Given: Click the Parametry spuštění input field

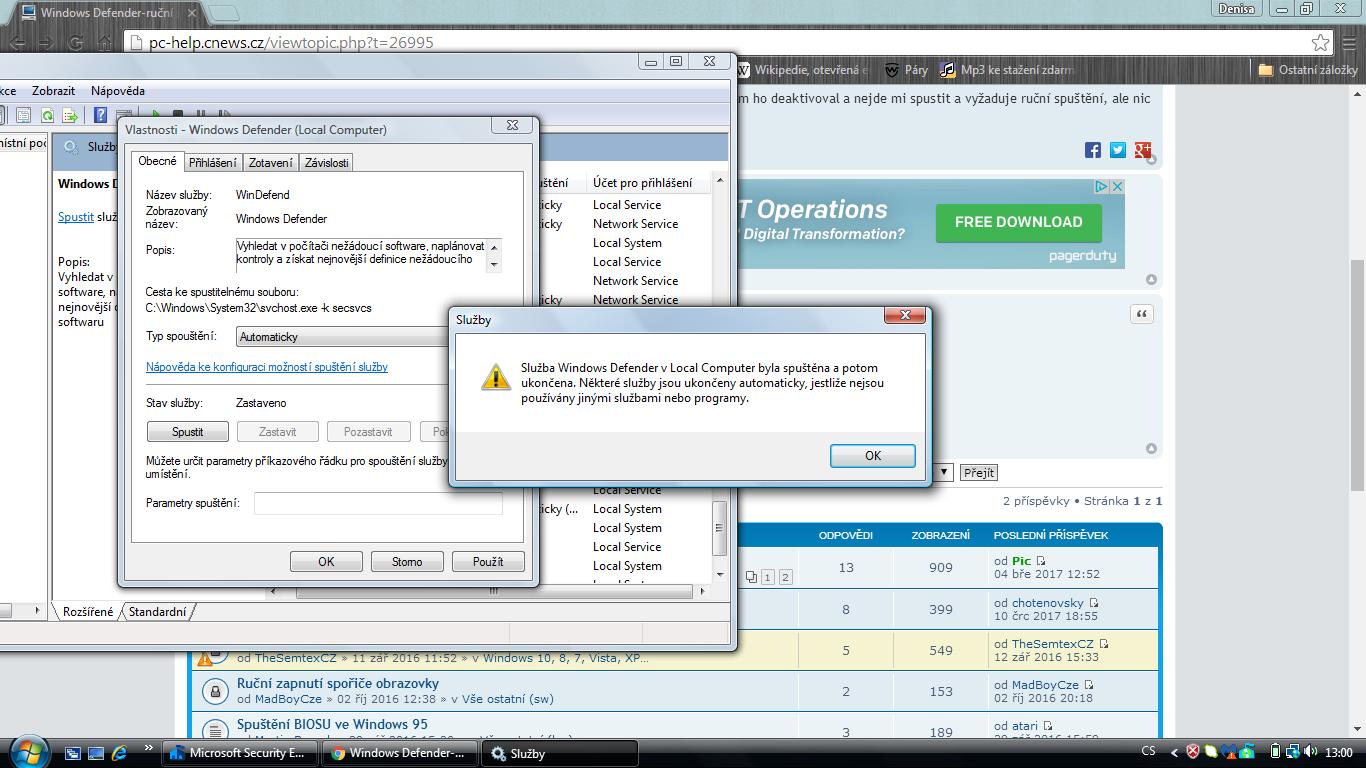Looking at the screenshot, I should (378, 503).
